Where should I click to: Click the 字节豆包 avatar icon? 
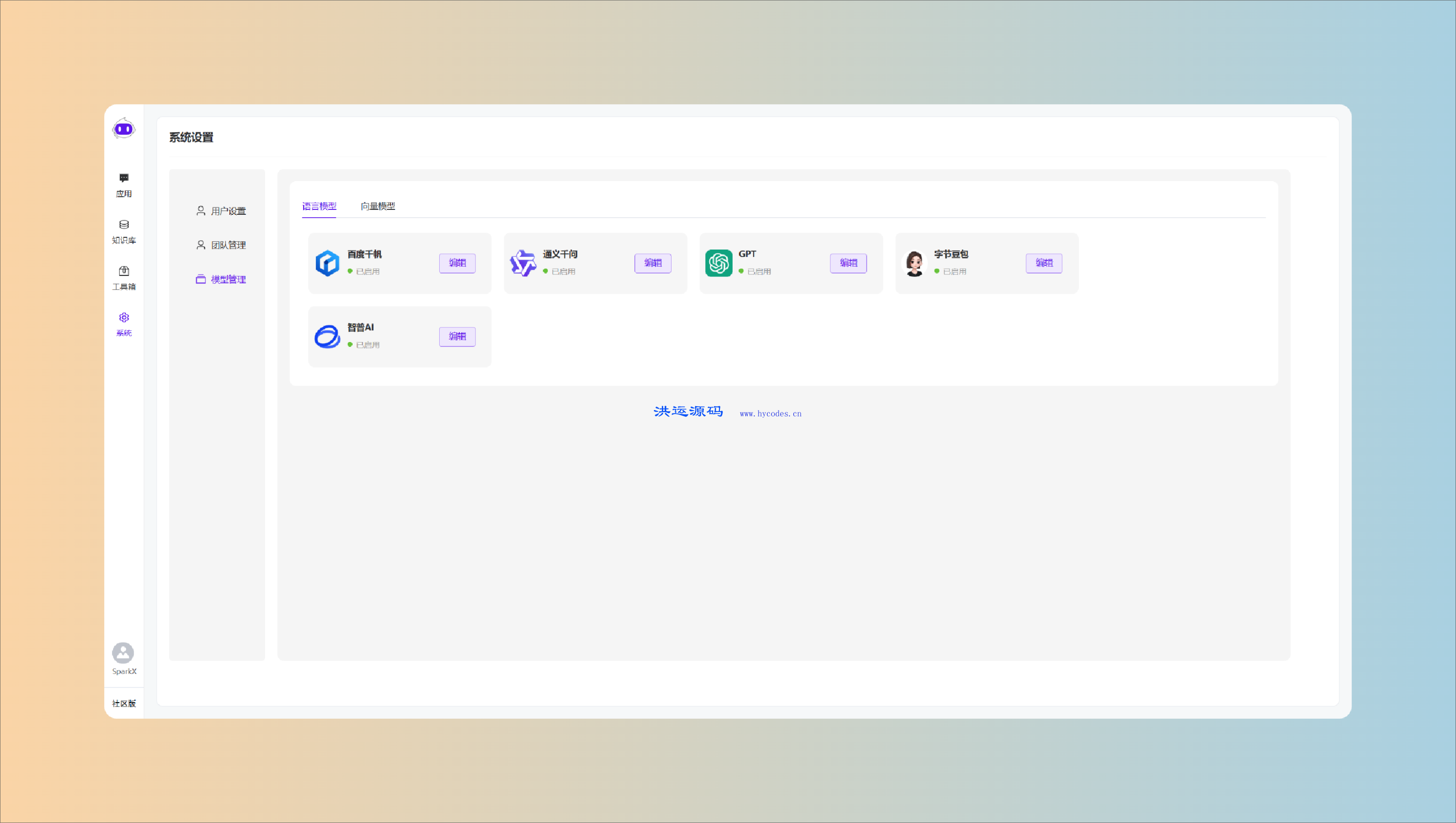914,263
